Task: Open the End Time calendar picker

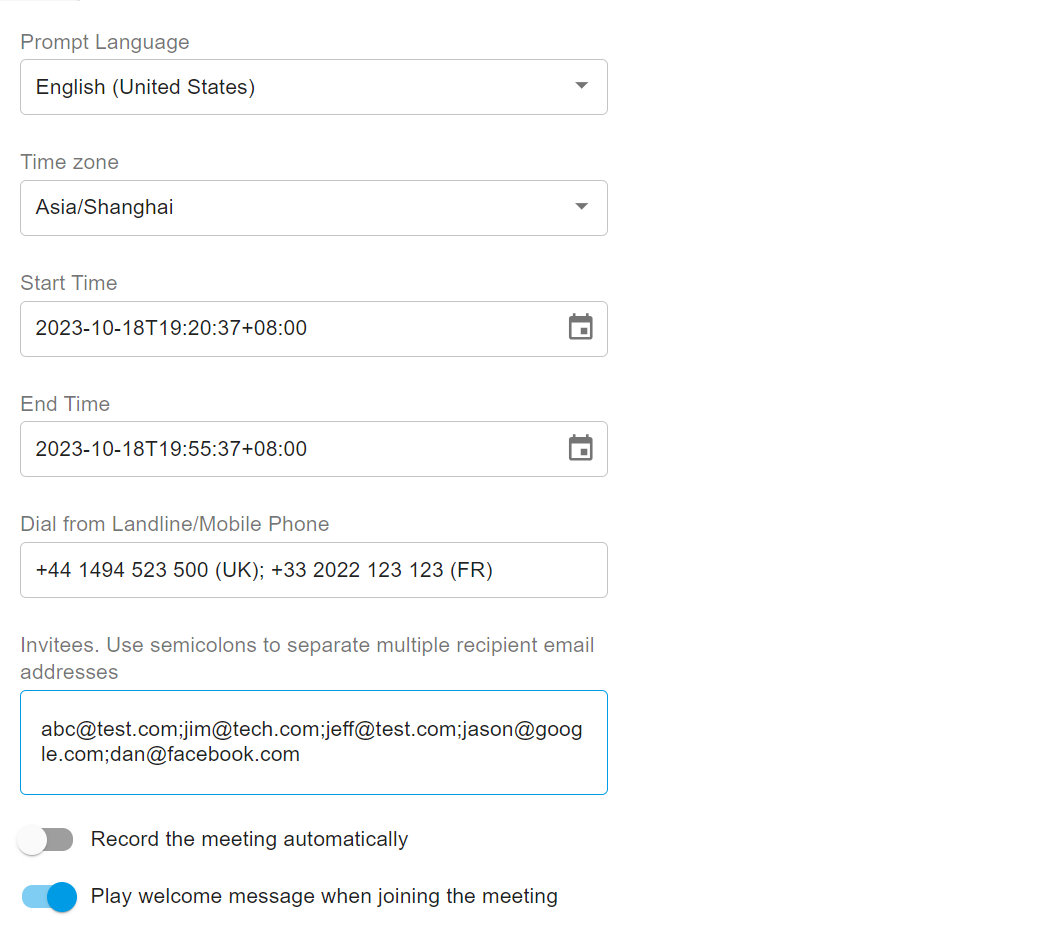Action: pyautogui.click(x=580, y=449)
